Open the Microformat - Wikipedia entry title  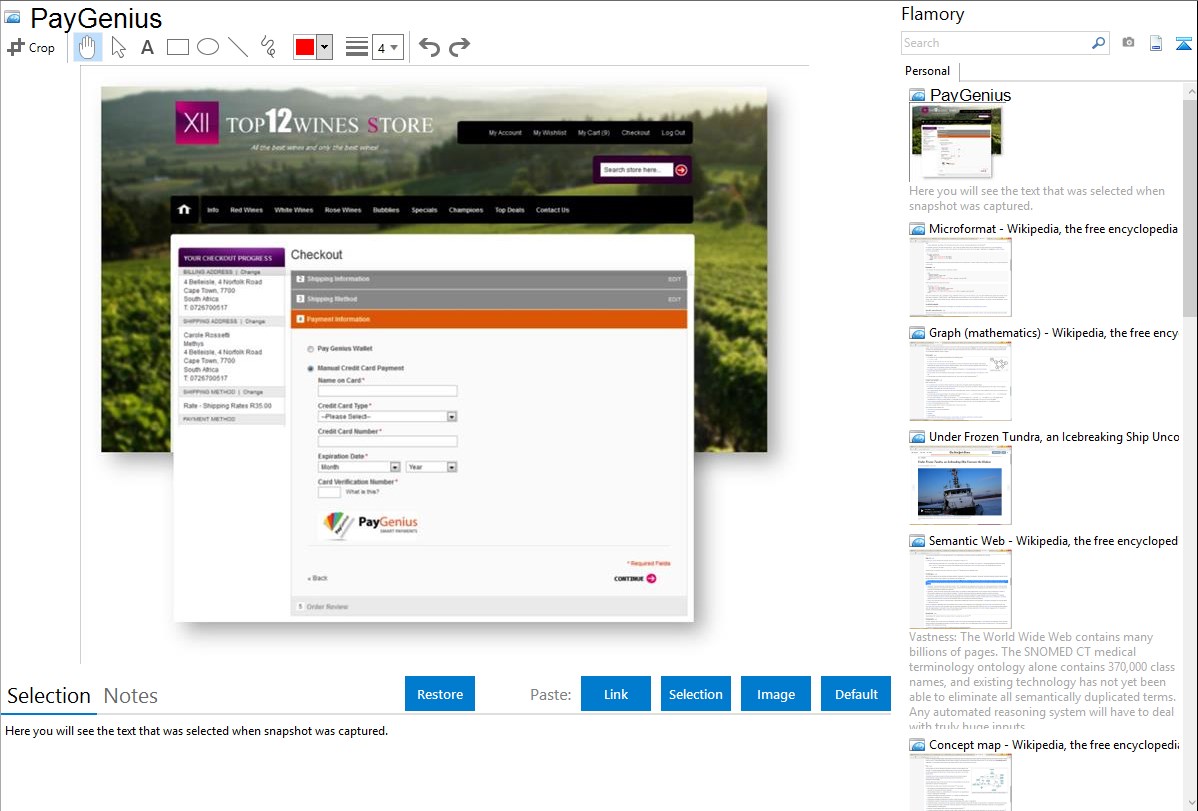click(x=1053, y=229)
